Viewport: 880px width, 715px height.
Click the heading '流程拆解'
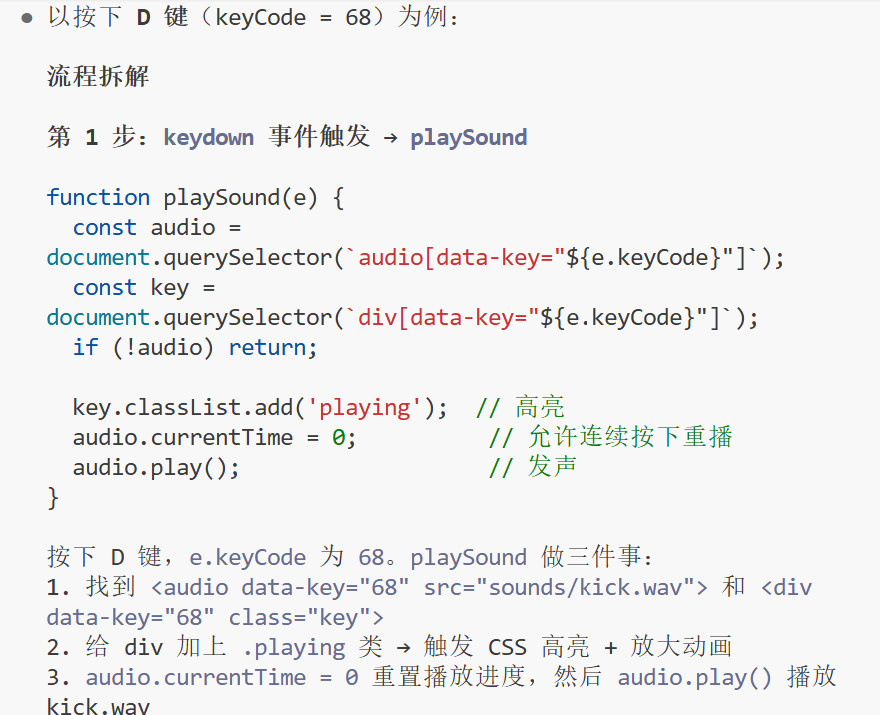[98, 77]
